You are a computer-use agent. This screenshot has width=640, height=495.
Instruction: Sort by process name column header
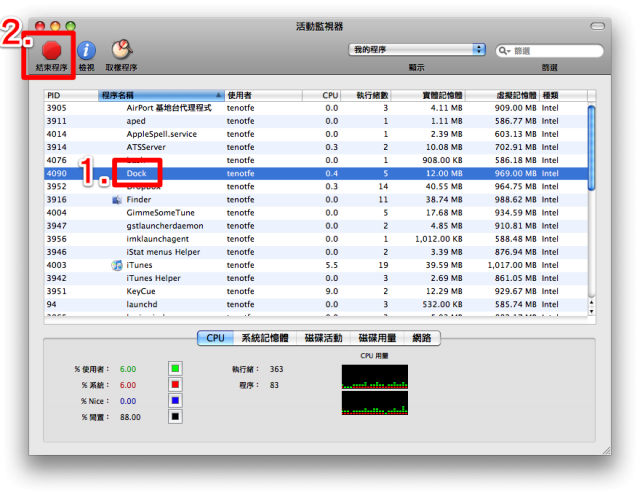pos(161,95)
